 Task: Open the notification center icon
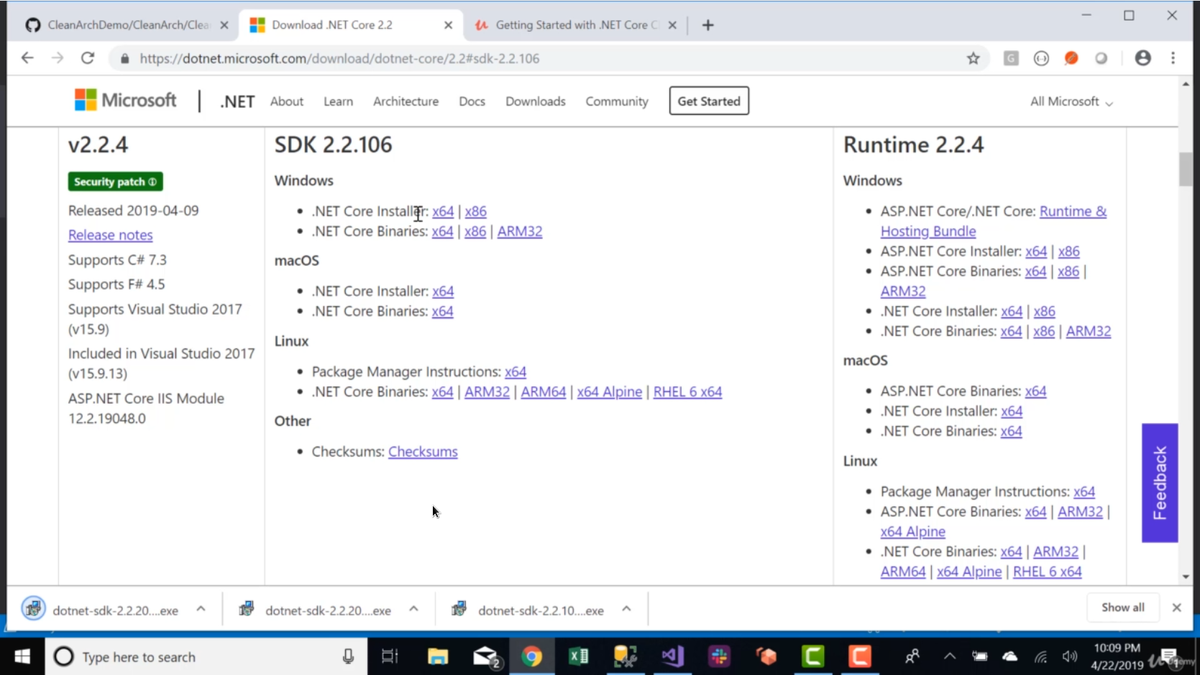(x=1168, y=657)
